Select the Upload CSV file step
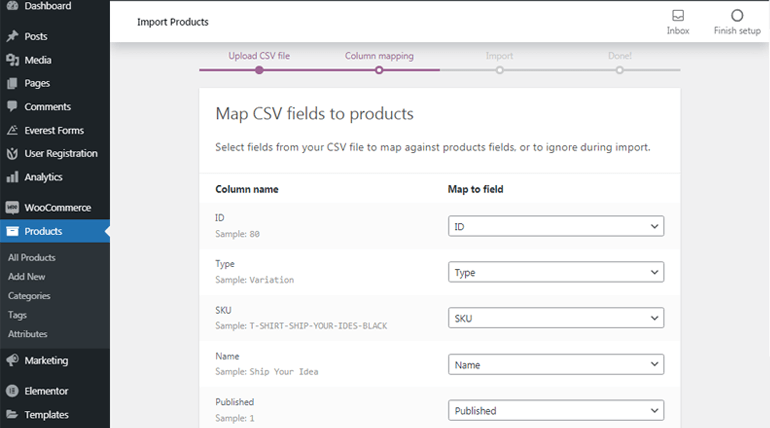 [259, 56]
